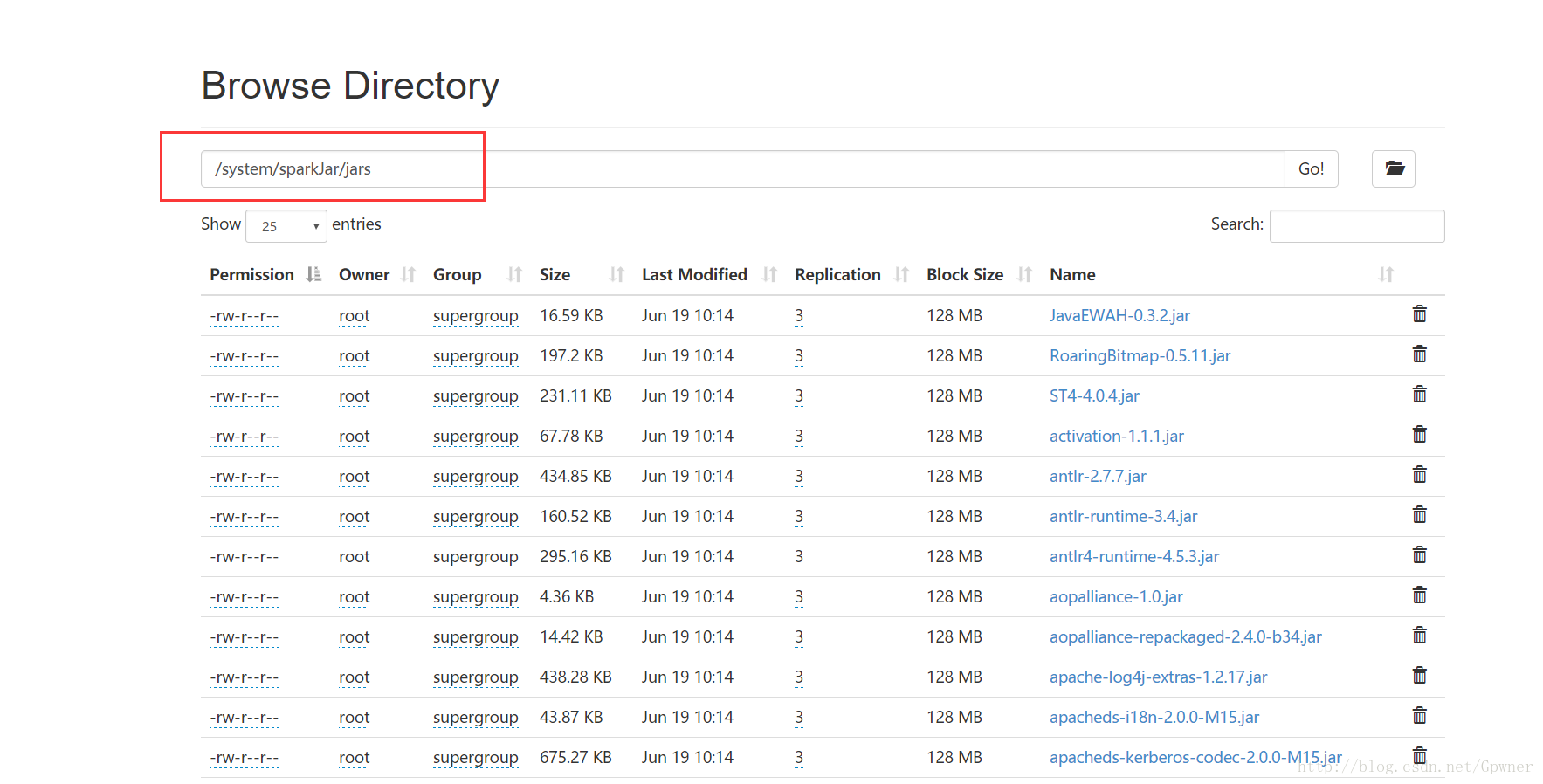Remove ST4-4.0.4.jar using its trash icon
Viewport: 1543px width, 784px height.
click(1419, 395)
